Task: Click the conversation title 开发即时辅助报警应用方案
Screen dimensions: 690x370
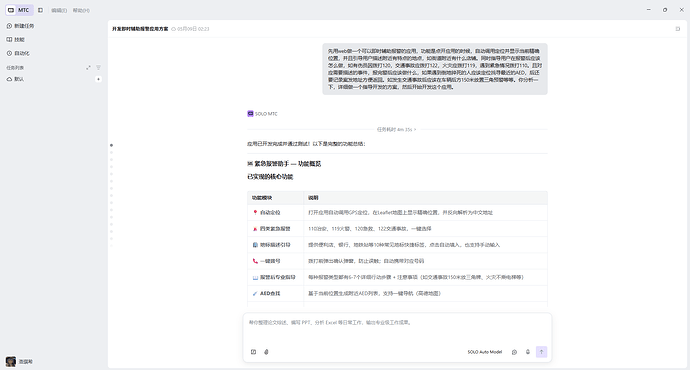Action: click(140, 29)
